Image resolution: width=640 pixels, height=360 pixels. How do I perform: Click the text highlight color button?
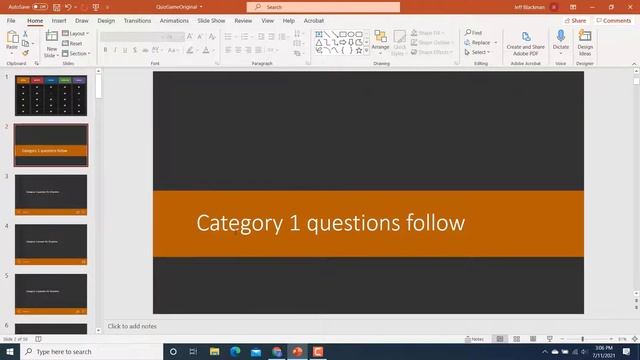pos(190,50)
